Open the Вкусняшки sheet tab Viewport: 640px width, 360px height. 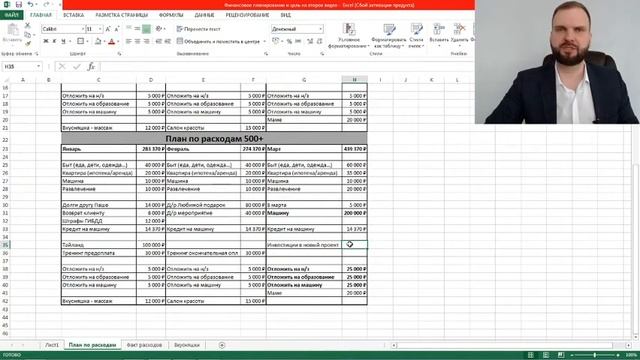click(x=187, y=345)
